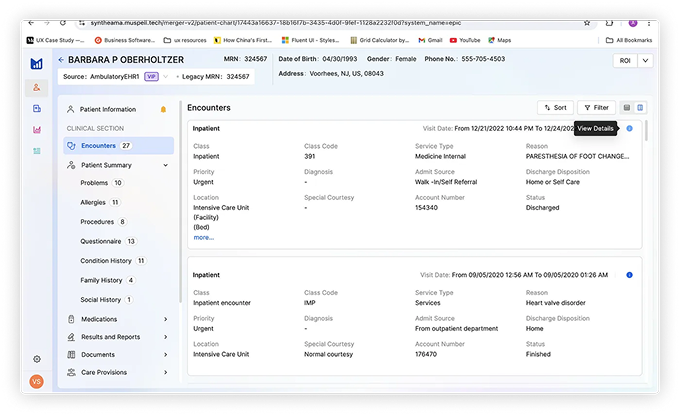Open the Grid Calculator bookmark

(379, 40)
